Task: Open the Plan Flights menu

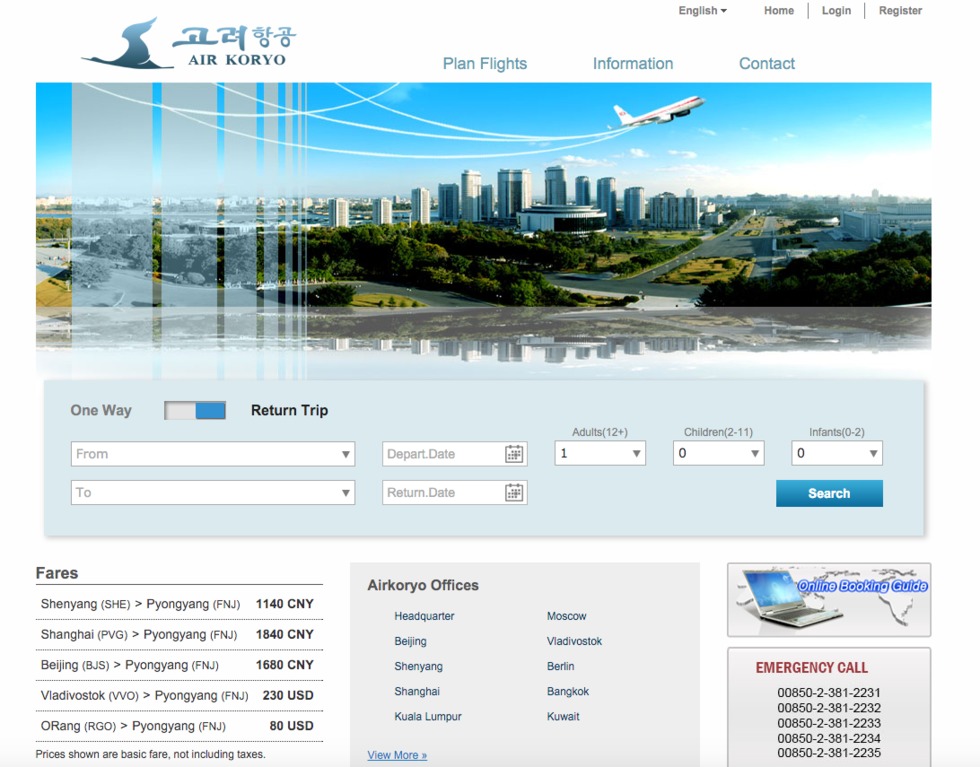Action: click(485, 64)
